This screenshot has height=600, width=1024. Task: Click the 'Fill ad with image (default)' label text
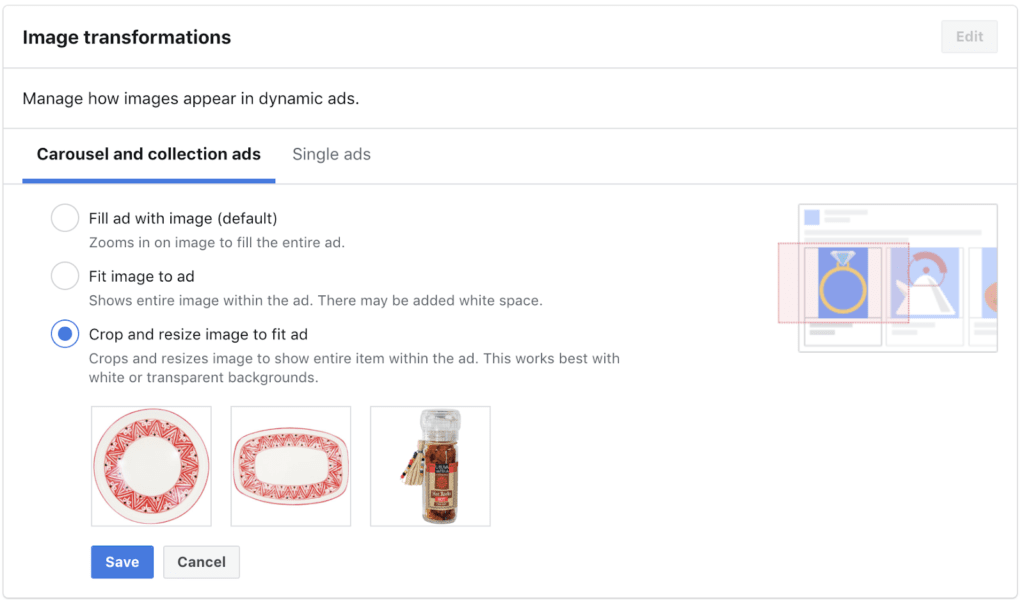183,218
